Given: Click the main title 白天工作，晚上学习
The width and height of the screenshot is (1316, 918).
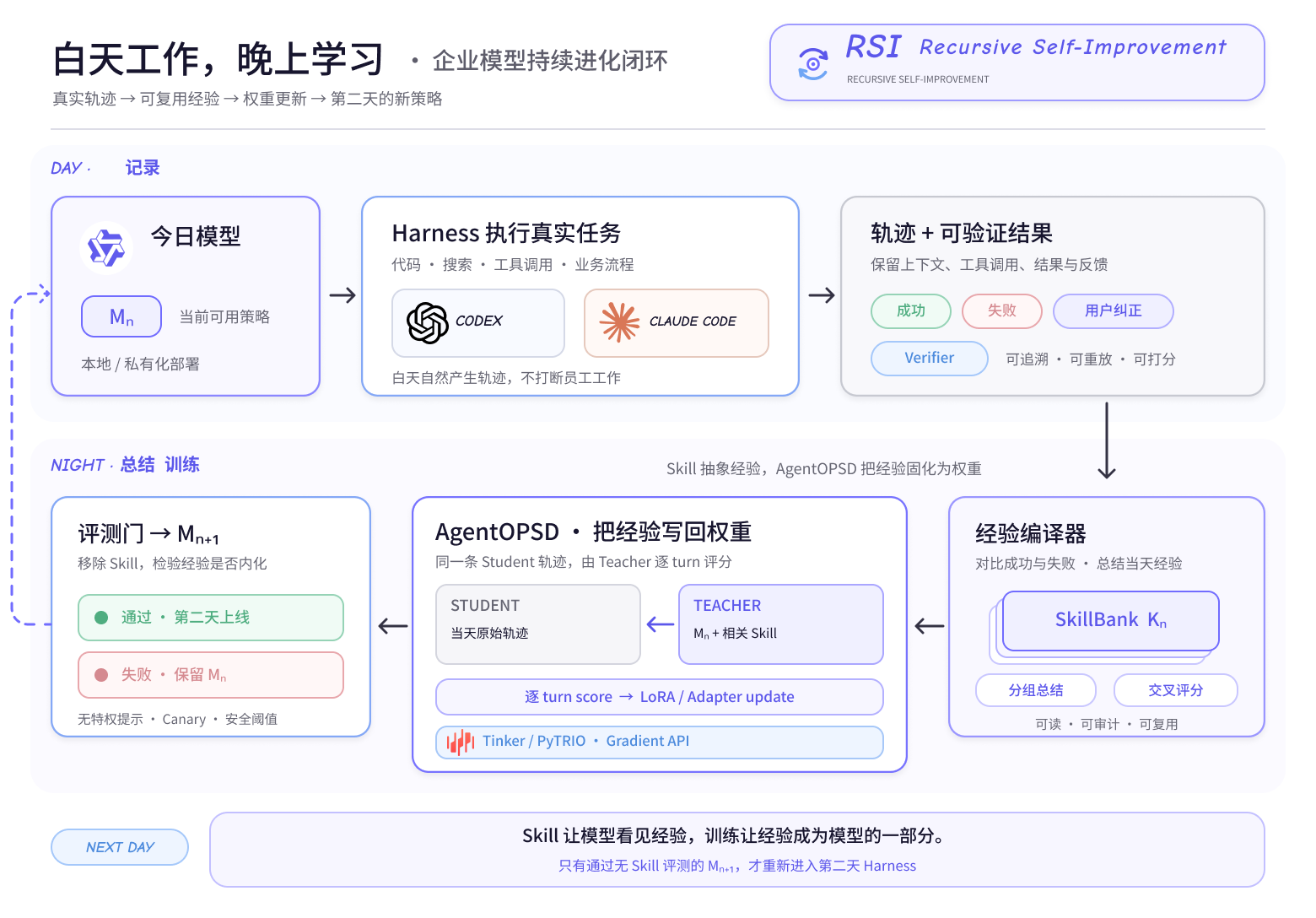Looking at the screenshot, I should 218,60.
